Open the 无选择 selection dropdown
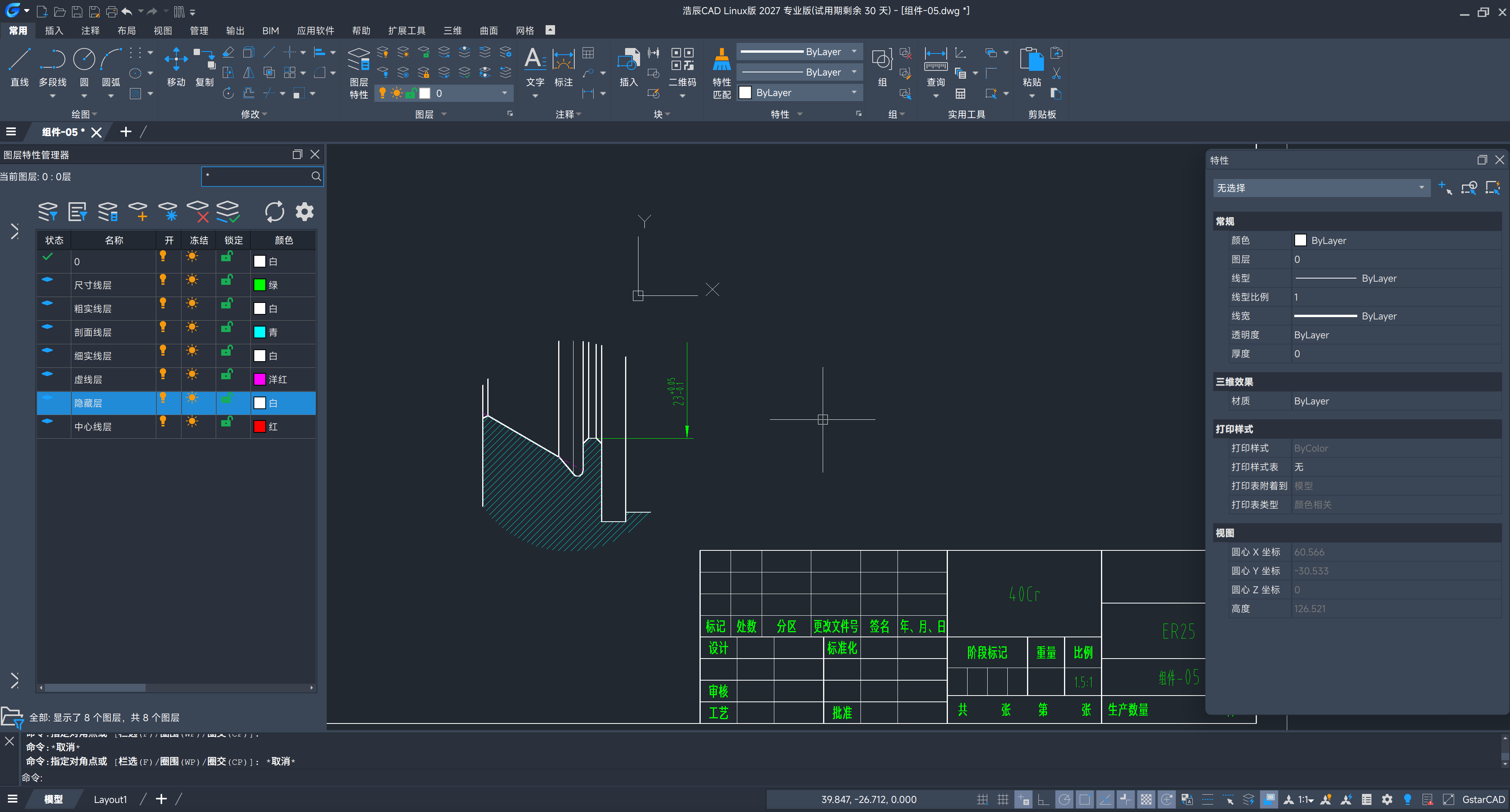 pyautogui.click(x=1321, y=188)
